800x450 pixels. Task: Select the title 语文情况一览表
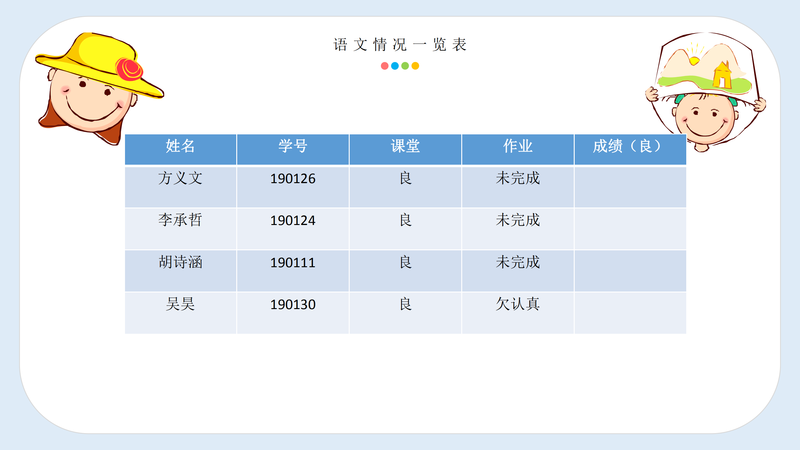click(400, 44)
